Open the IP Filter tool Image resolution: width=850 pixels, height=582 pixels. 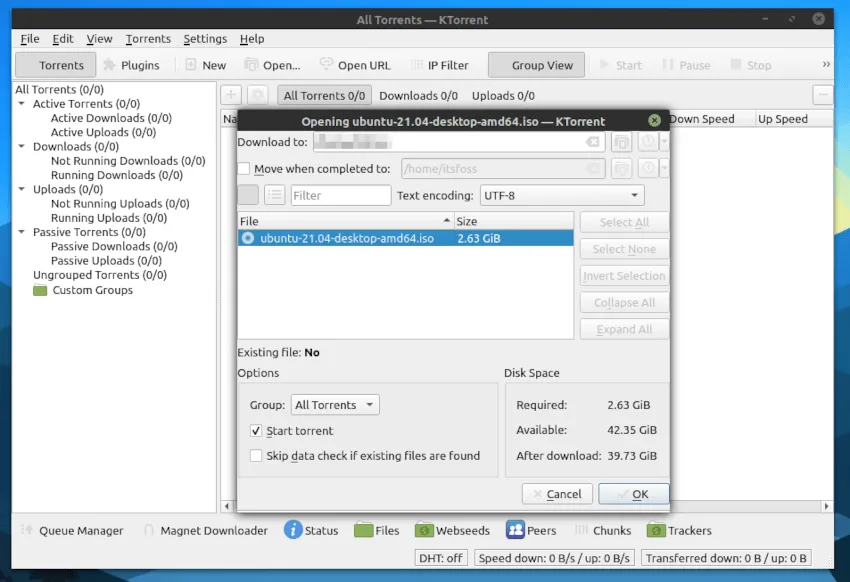point(438,65)
